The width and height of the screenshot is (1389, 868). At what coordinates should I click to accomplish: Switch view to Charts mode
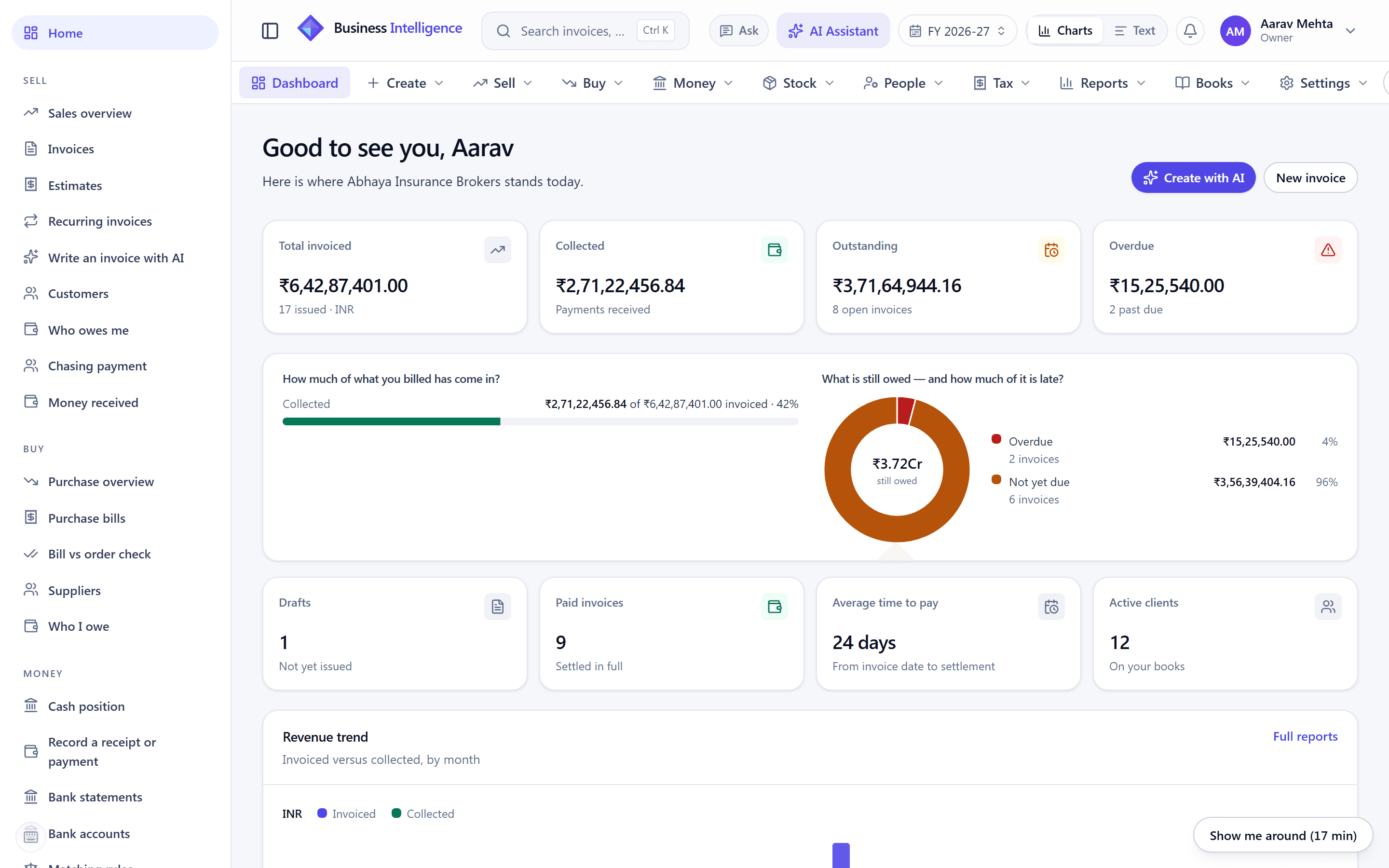tap(1065, 31)
